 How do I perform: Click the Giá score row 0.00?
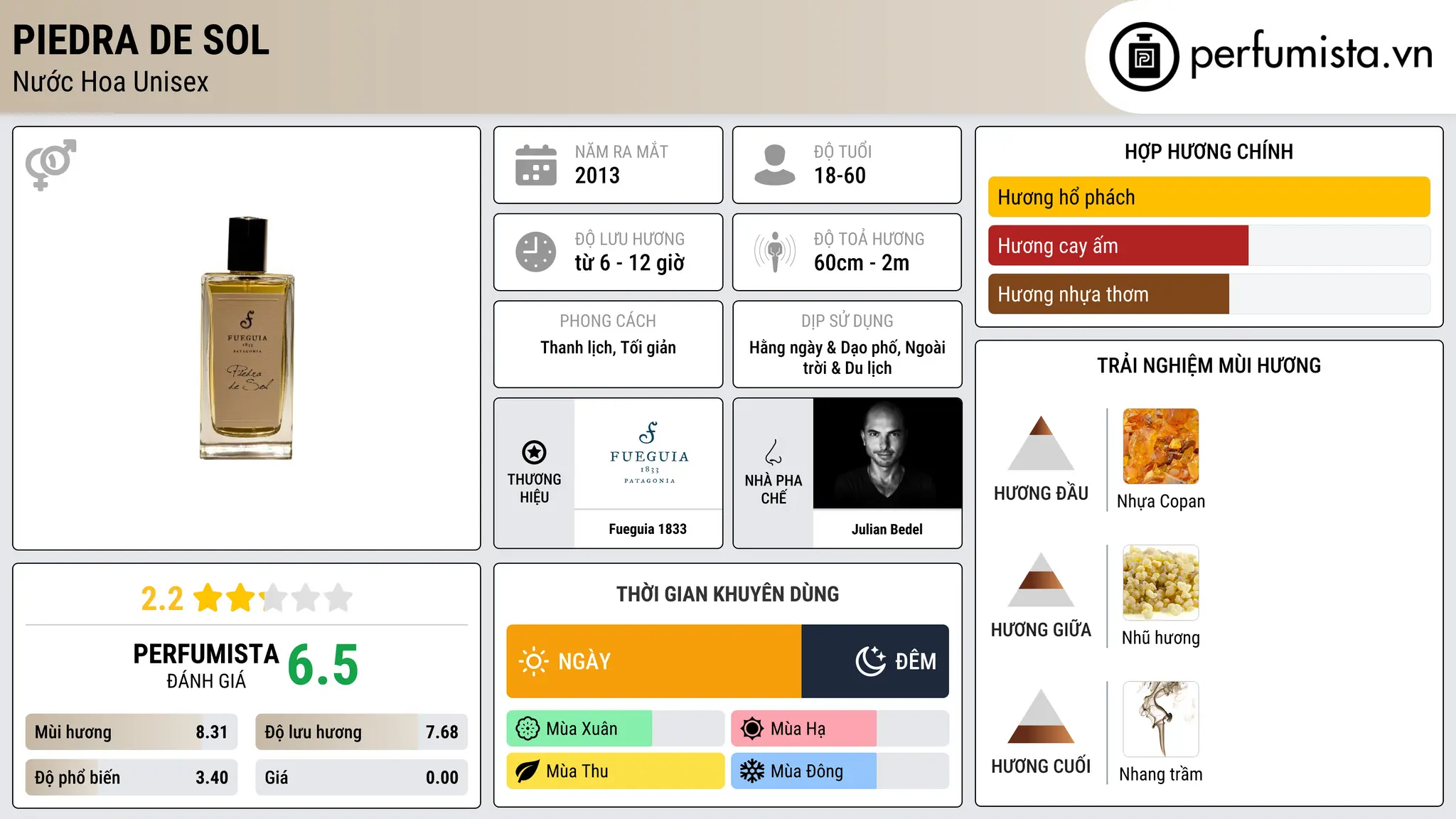[x=361, y=778]
